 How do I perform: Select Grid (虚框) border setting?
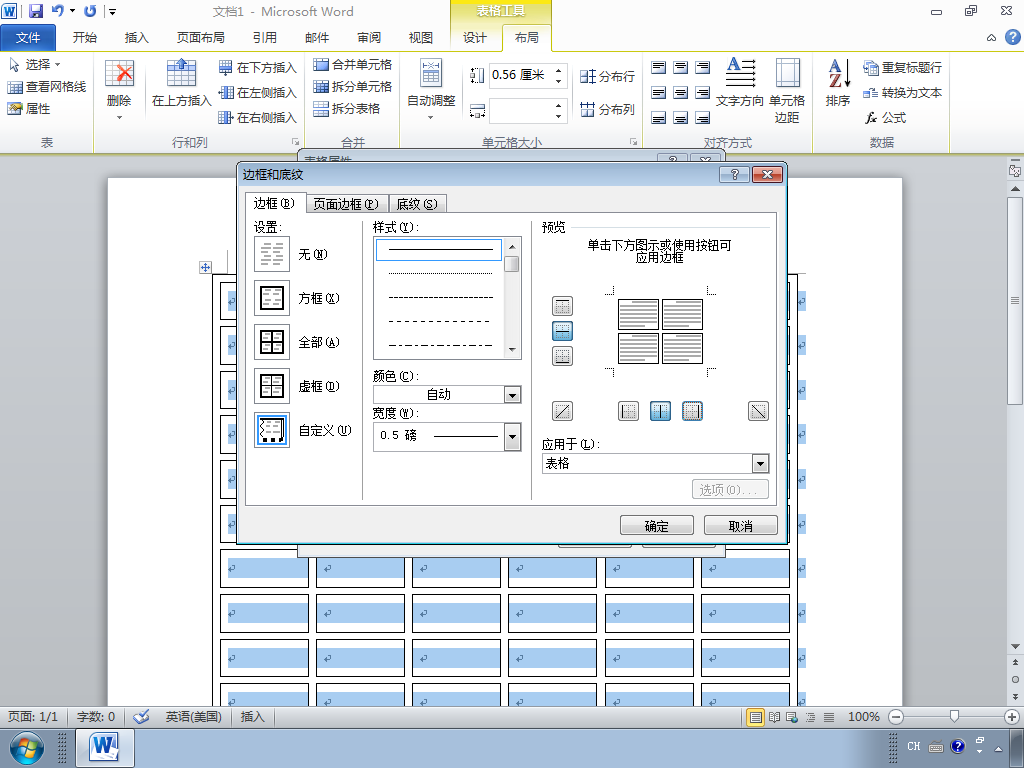click(x=272, y=386)
